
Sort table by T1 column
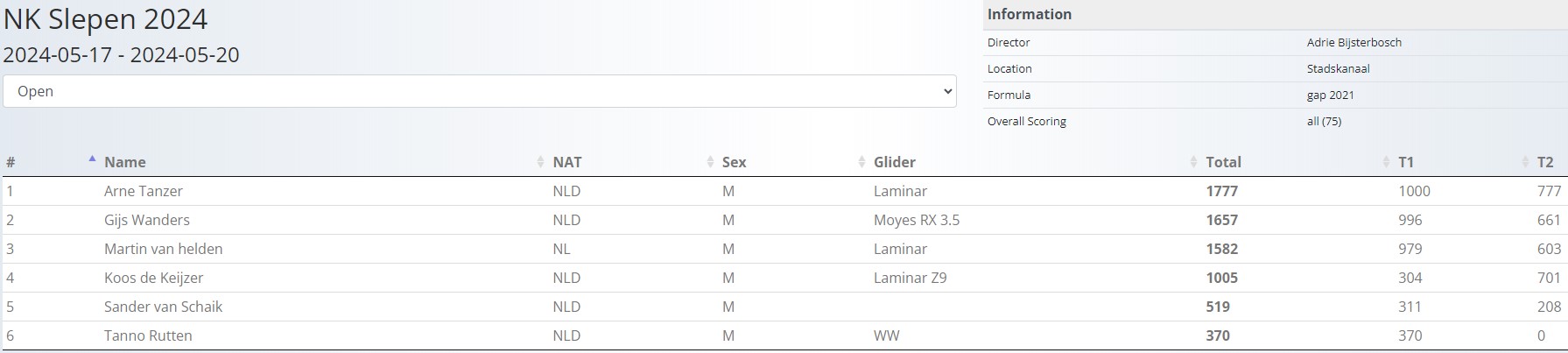(1406, 162)
